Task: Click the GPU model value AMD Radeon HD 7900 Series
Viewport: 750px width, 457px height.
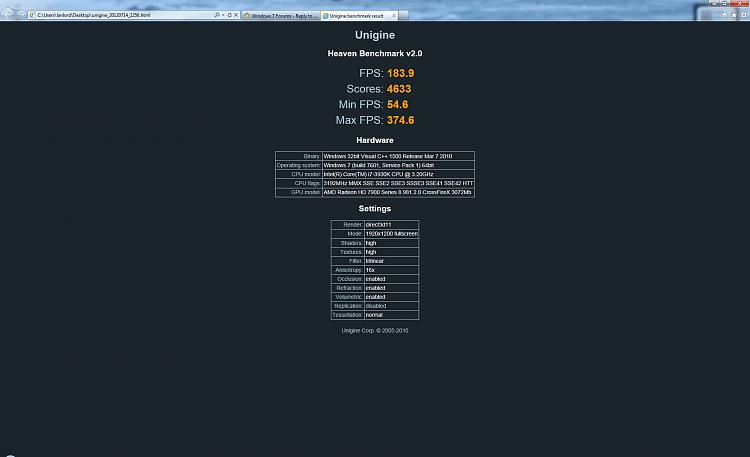Action: coord(398,192)
